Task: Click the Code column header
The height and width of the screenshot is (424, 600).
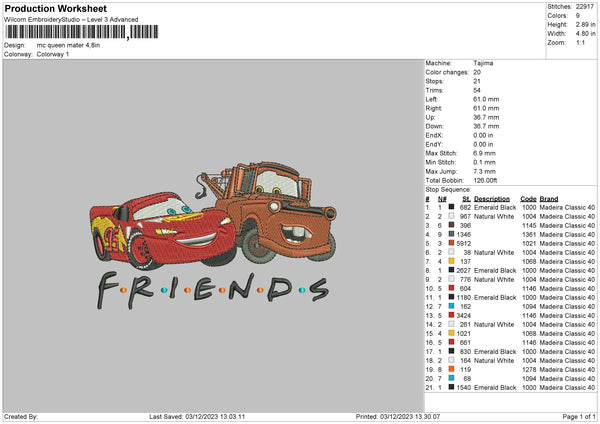Action: tap(528, 199)
